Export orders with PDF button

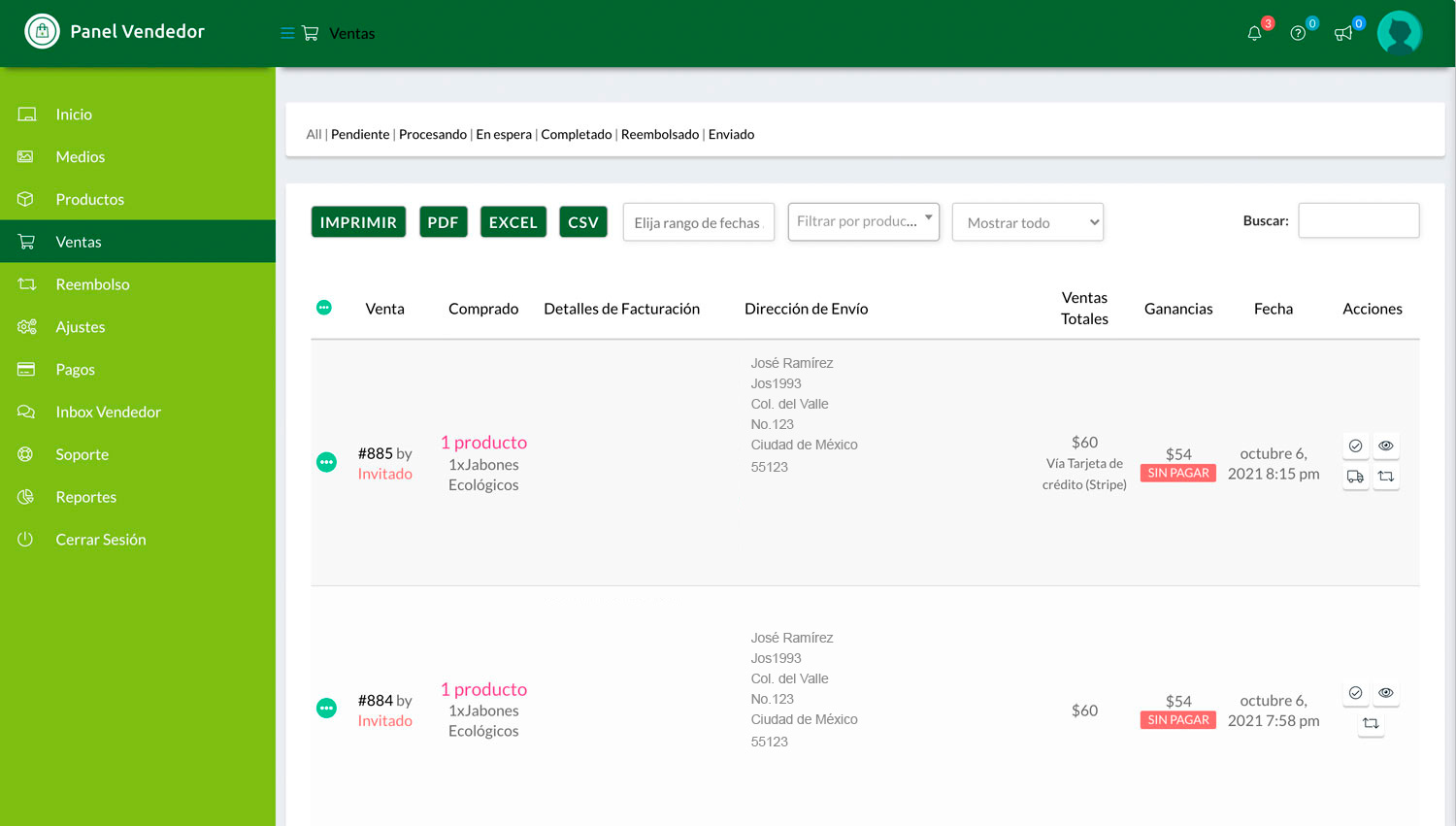[444, 222]
